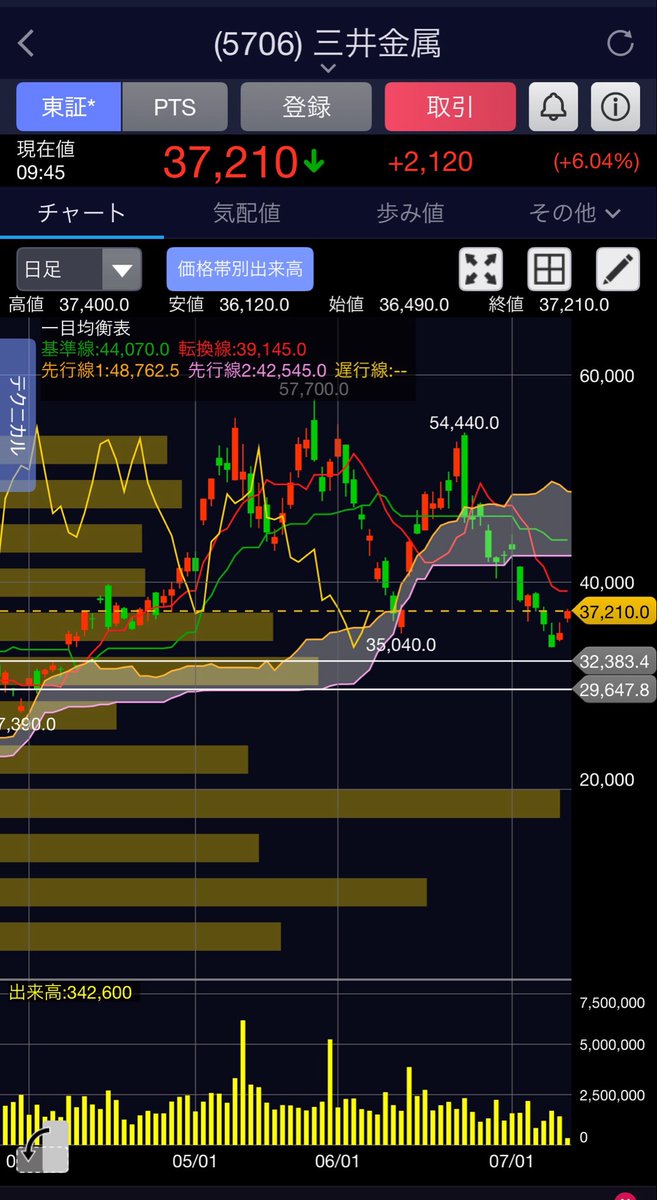Switch to PTS market
Image resolution: width=657 pixels, height=1200 pixels.
tap(175, 107)
